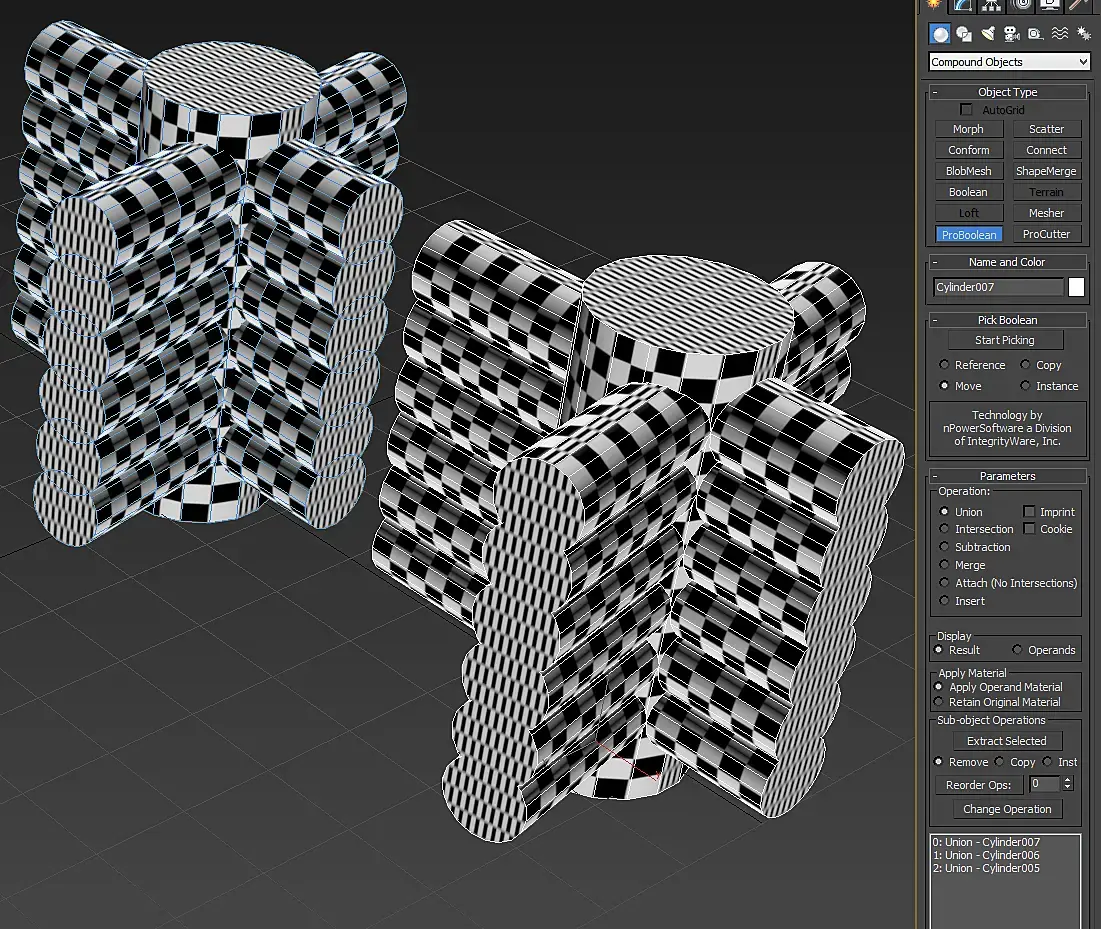Click the Start Picking button
This screenshot has height=929, width=1101.
[1005, 340]
